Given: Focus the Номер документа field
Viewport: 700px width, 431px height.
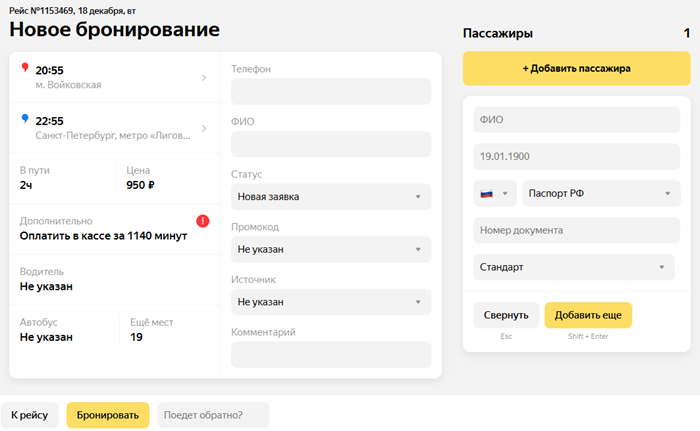Looking at the screenshot, I should [x=577, y=230].
